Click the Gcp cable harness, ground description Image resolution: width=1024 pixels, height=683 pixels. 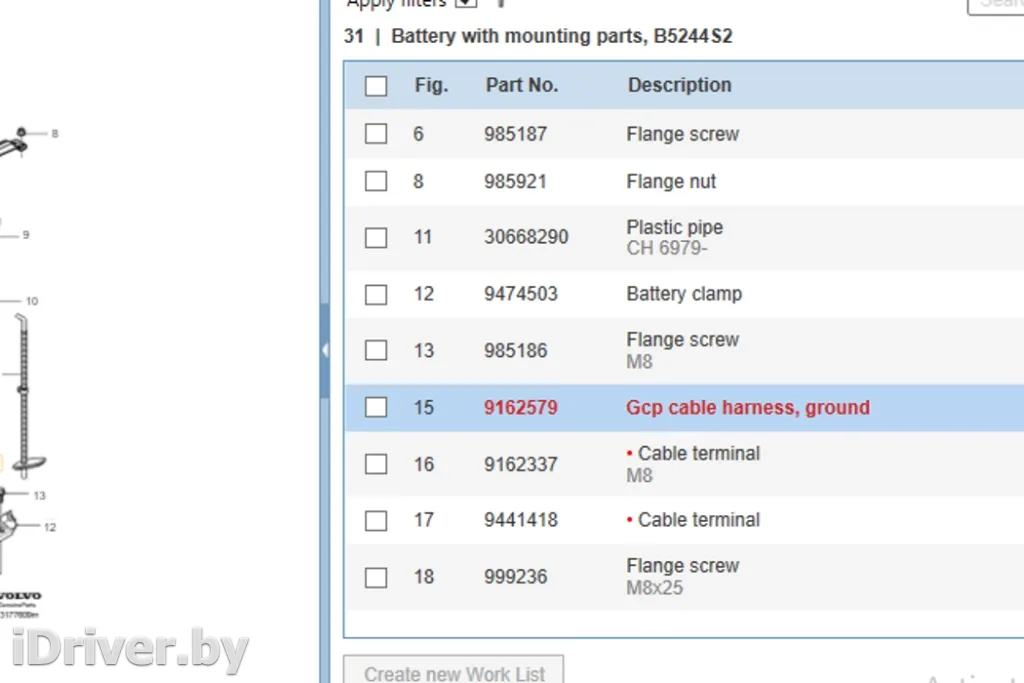tap(747, 407)
